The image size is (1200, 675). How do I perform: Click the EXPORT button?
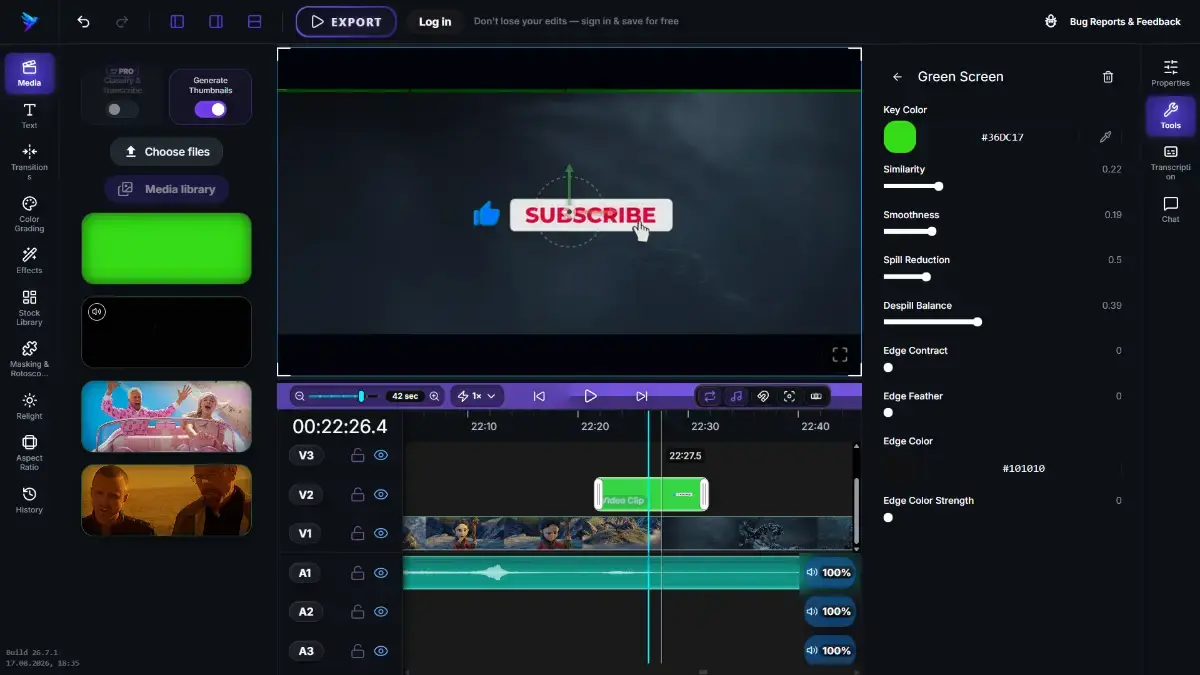(346, 22)
